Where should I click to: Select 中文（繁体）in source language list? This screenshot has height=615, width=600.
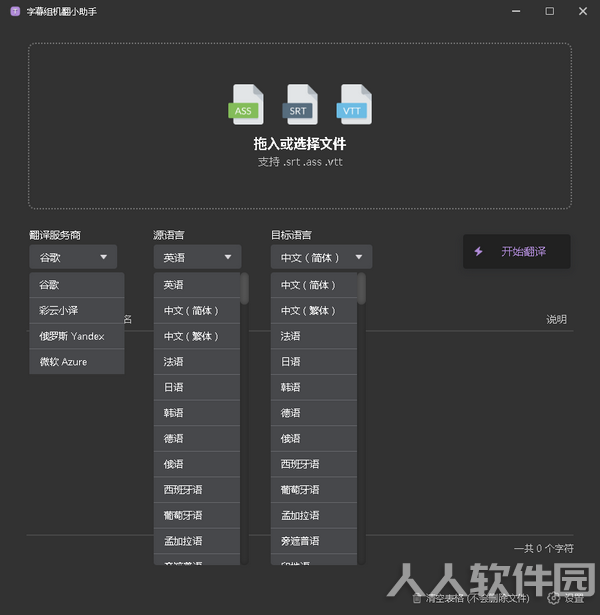(x=197, y=336)
